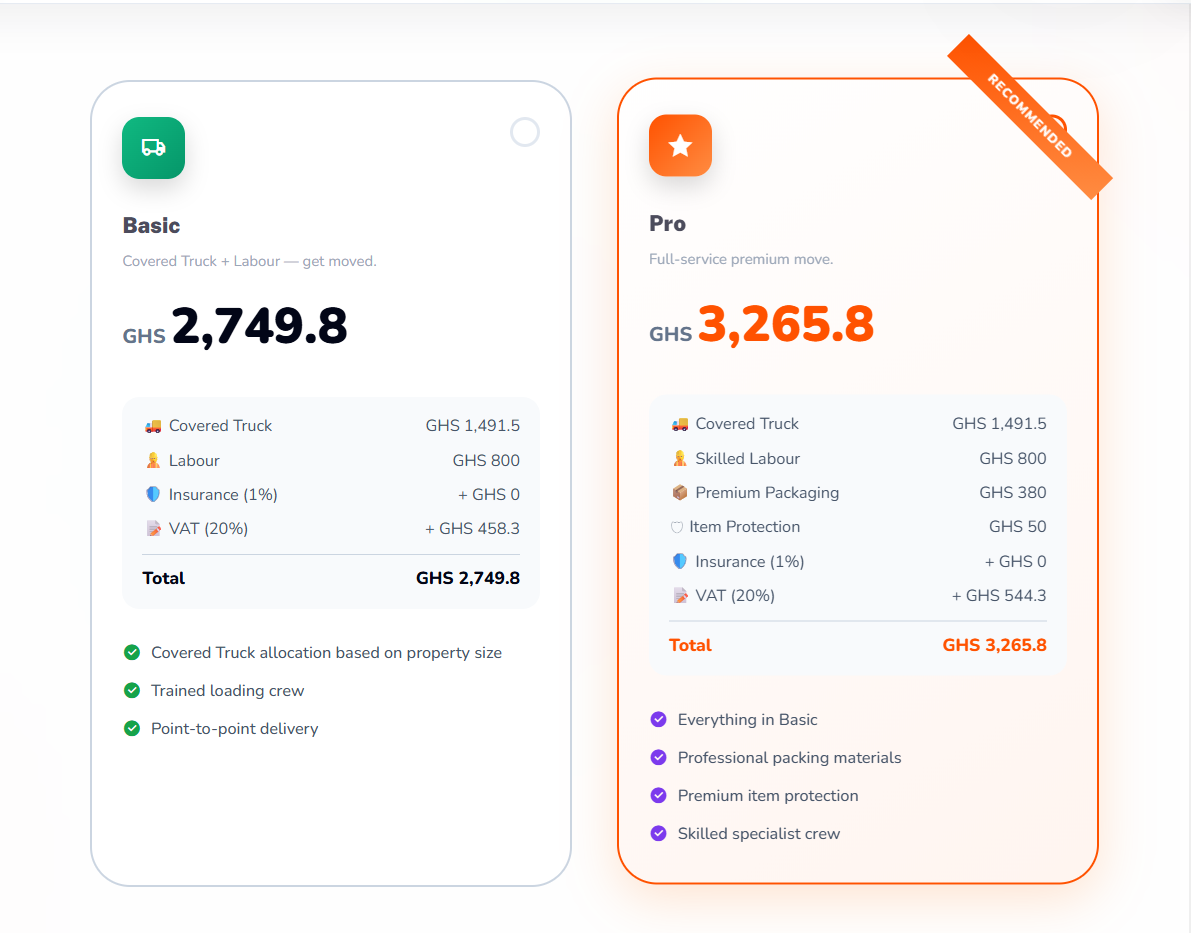
Task: Click green checkmark beside Trained loading crew
Action: [132, 690]
